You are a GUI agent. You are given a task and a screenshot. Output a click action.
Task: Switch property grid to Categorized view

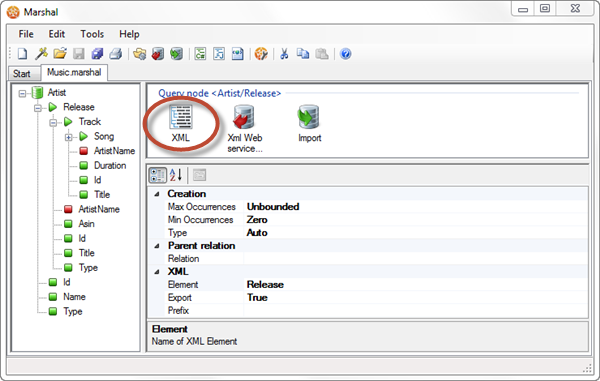pos(157,175)
